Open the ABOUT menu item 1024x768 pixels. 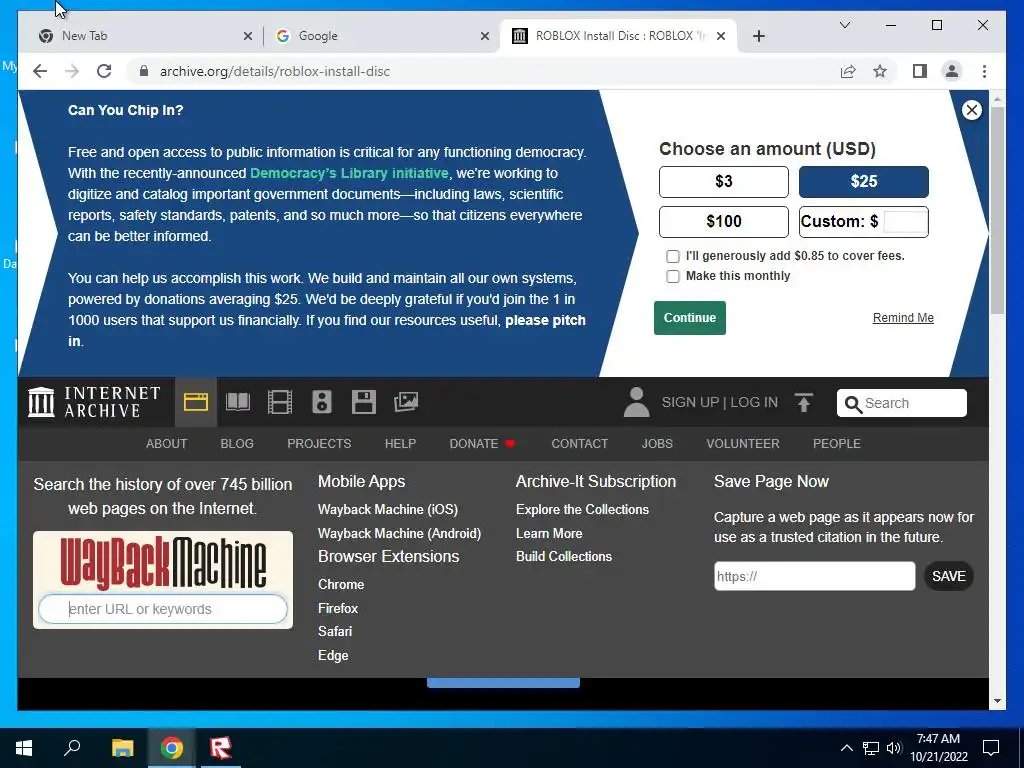(x=167, y=443)
